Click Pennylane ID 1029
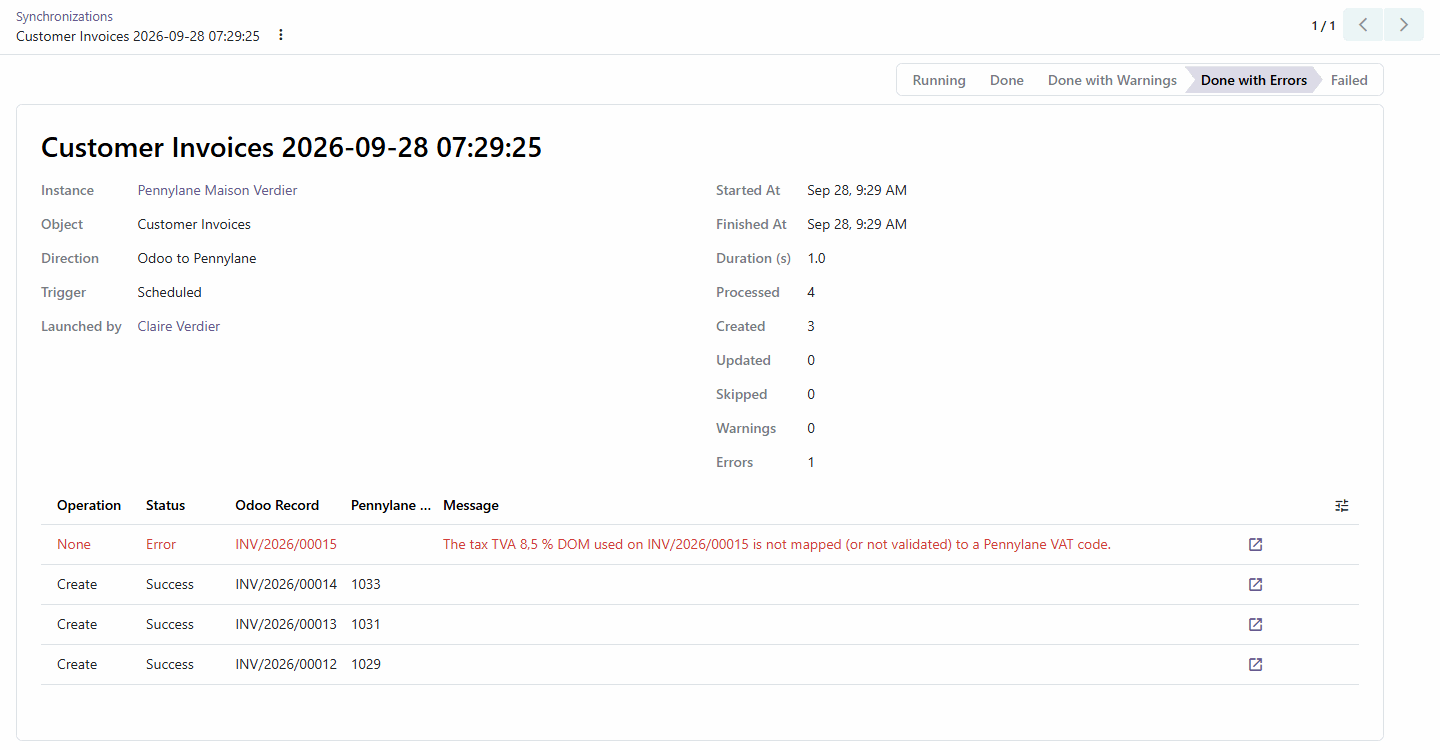This screenshot has width=1440, height=750. tap(366, 664)
